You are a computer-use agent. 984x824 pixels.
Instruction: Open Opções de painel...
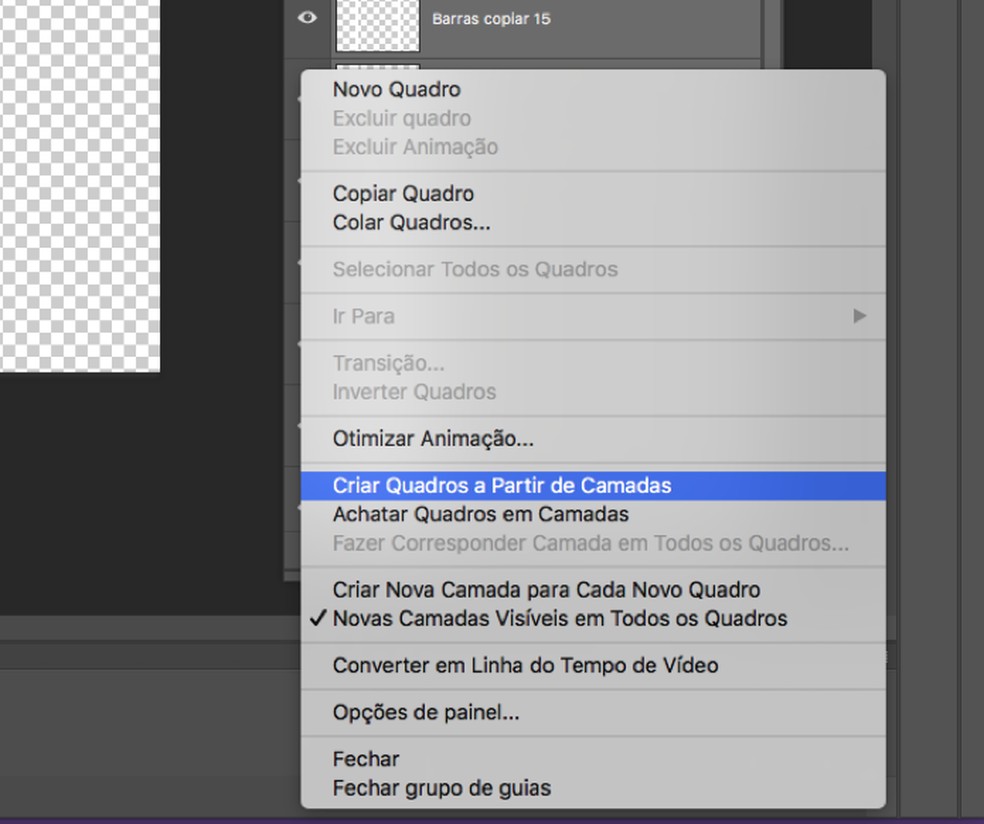click(x=593, y=712)
